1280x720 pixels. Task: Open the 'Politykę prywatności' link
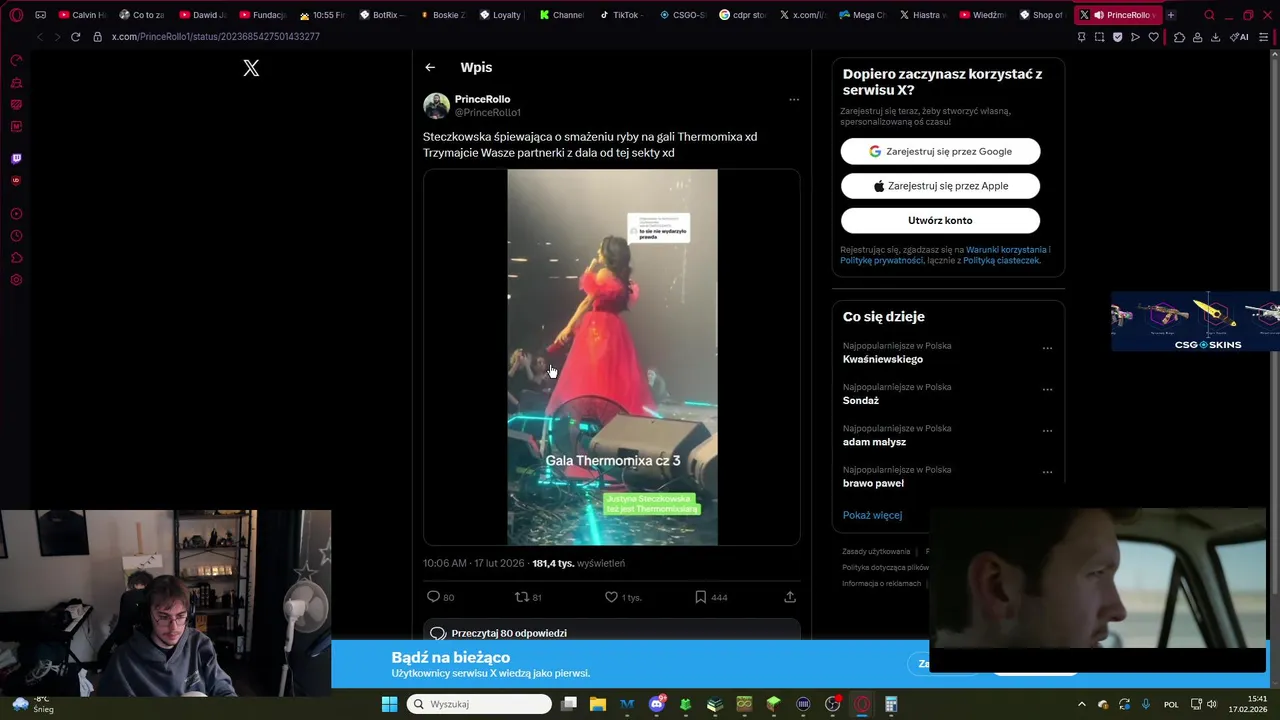coord(881,260)
